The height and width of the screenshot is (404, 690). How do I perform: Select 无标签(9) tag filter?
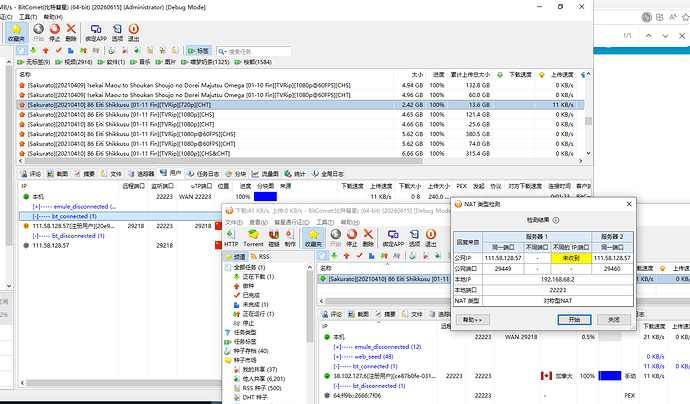click(34, 62)
